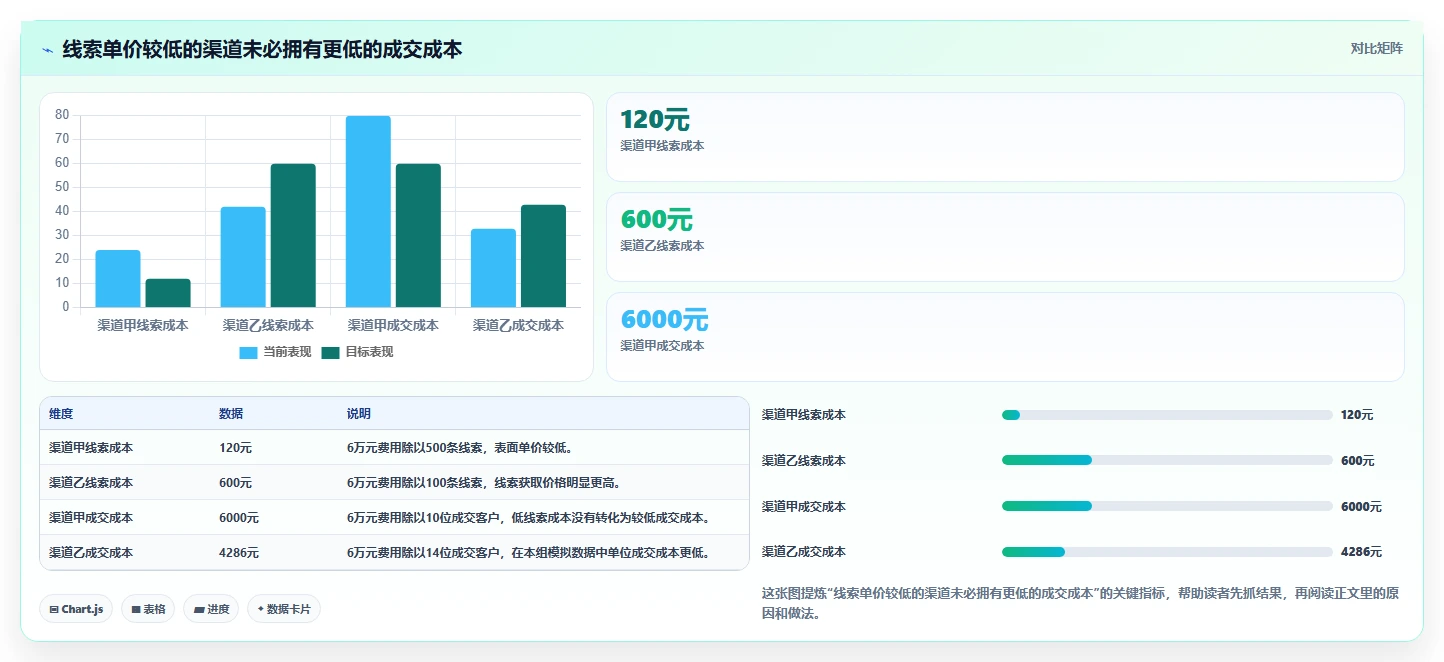
Task: Click the main title about 成交成本
Action: point(262,49)
